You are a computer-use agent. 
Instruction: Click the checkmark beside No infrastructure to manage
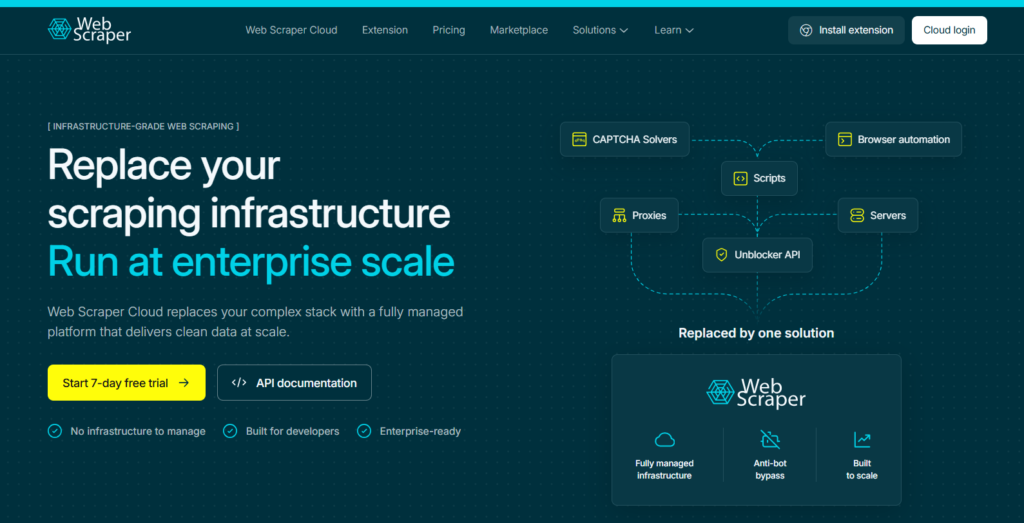(x=55, y=431)
